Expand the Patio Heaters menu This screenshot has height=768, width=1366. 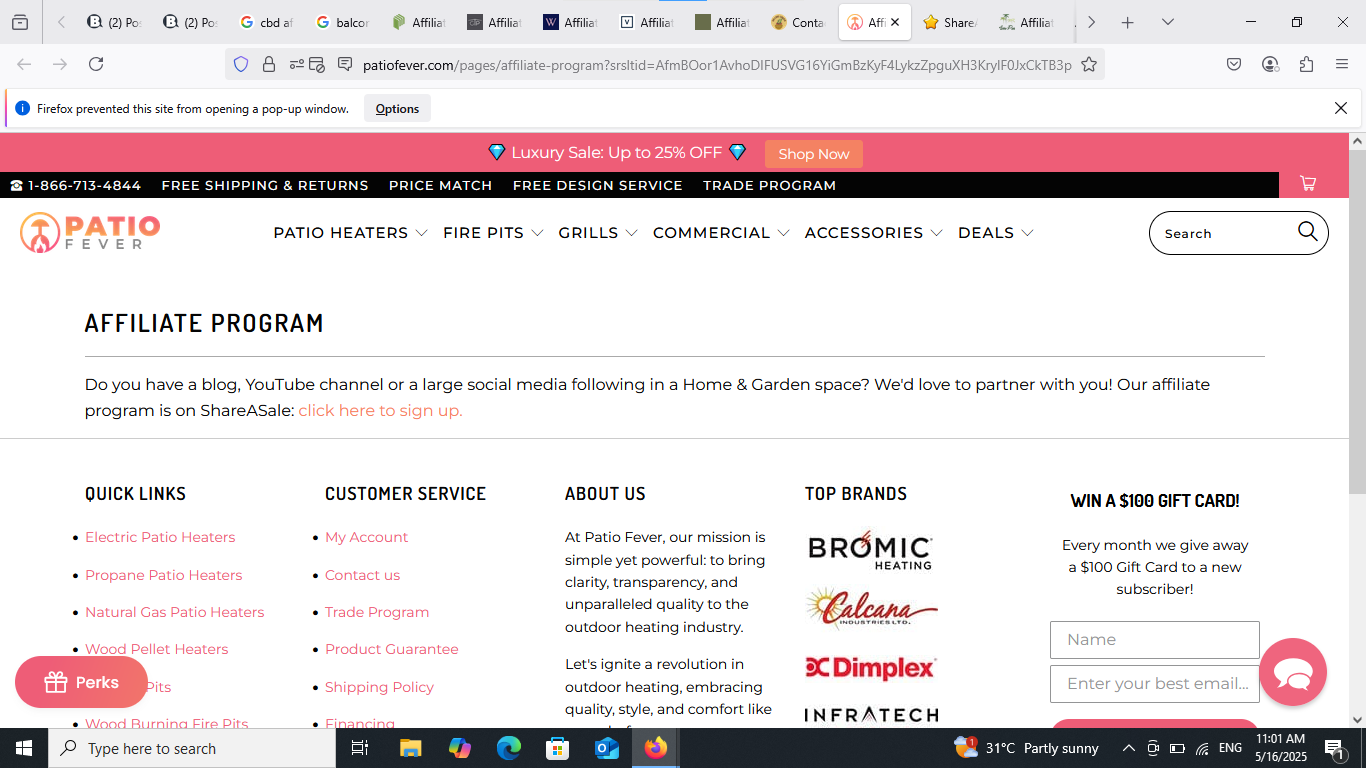(350, 233)
